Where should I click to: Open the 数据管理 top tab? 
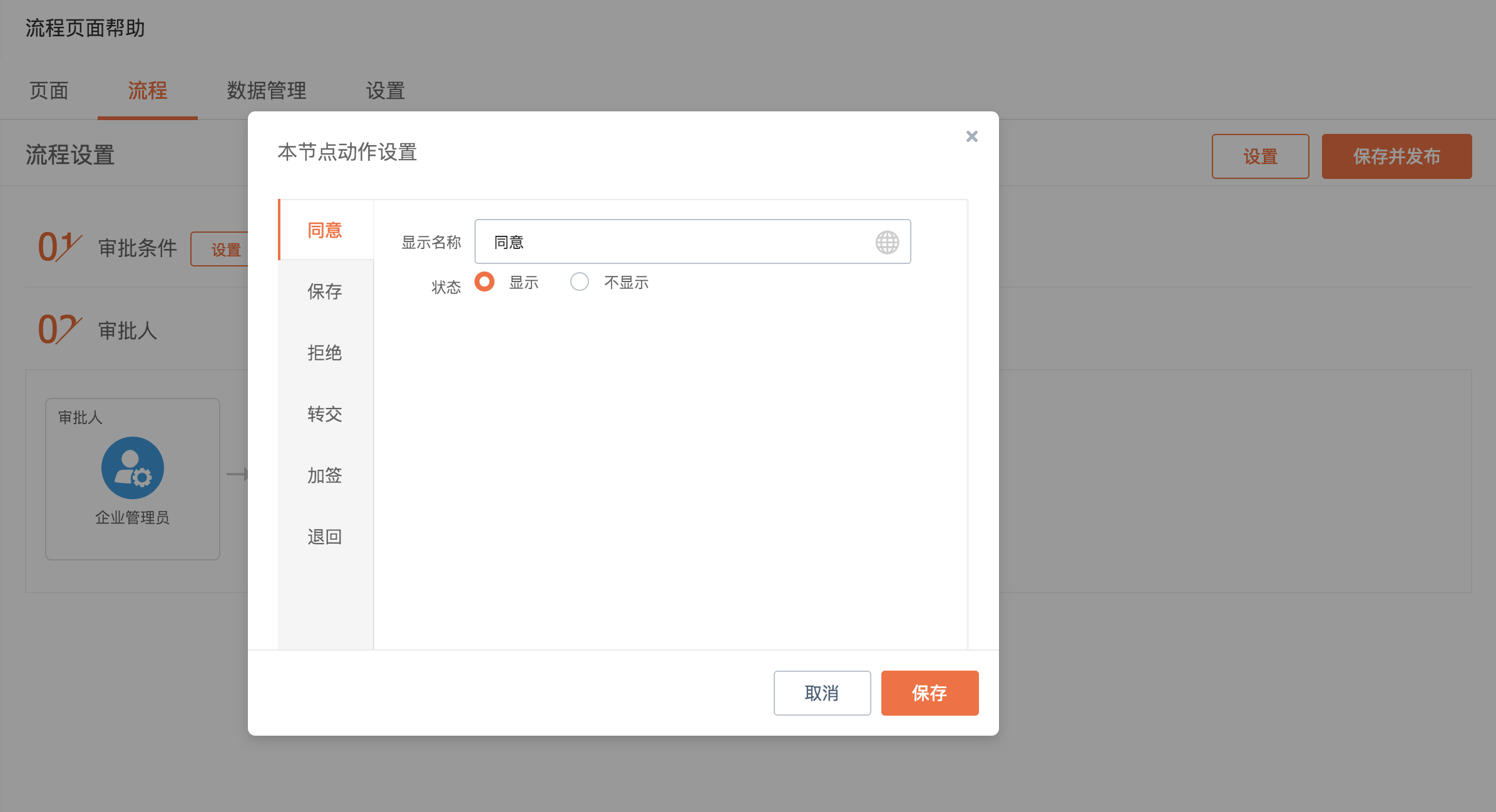click(267, 91)
